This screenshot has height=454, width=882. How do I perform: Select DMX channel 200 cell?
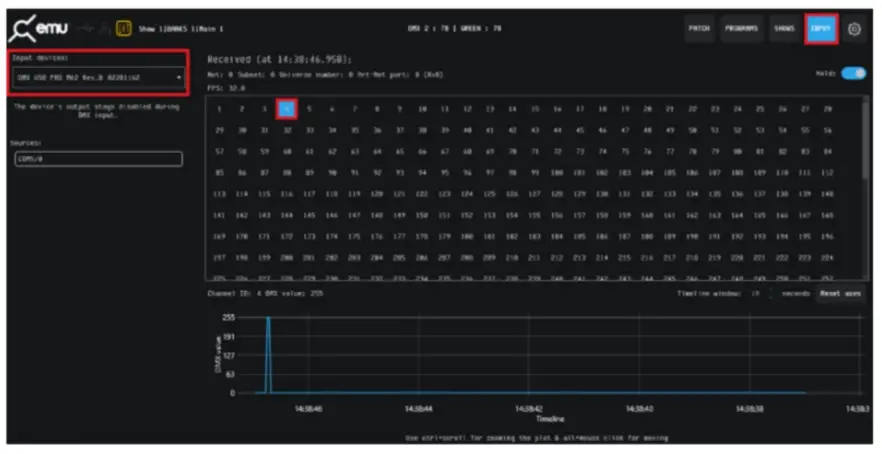coord(286,258)
